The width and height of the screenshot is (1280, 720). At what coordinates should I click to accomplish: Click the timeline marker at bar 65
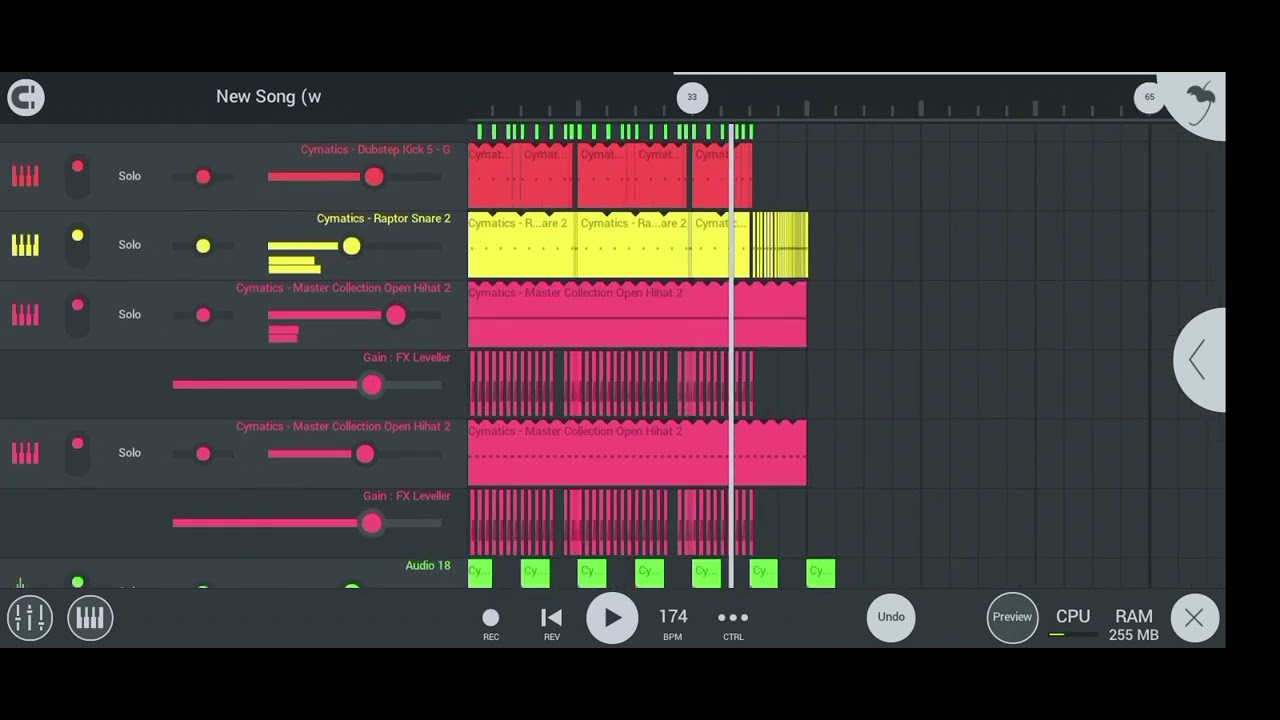tap(1149, 97)
